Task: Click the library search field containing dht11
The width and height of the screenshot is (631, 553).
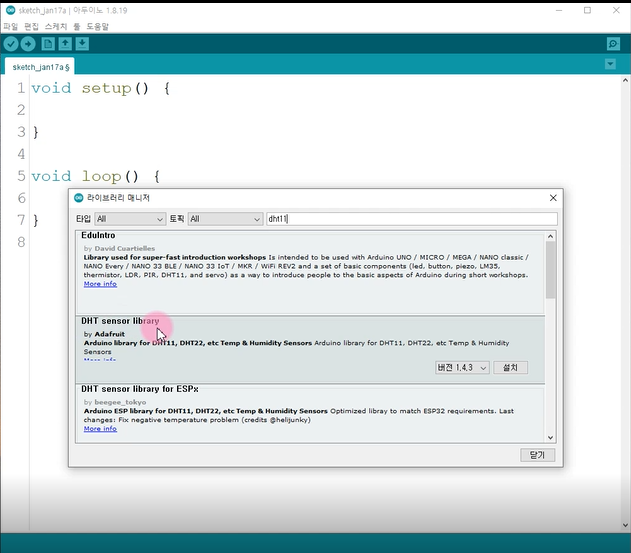Action: click(412, 219)
